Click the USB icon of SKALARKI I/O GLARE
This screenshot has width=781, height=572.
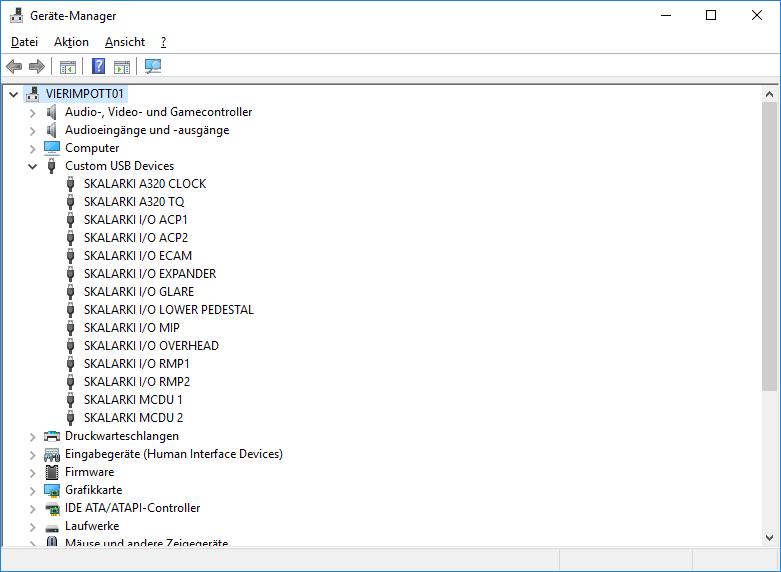point(70,292)
